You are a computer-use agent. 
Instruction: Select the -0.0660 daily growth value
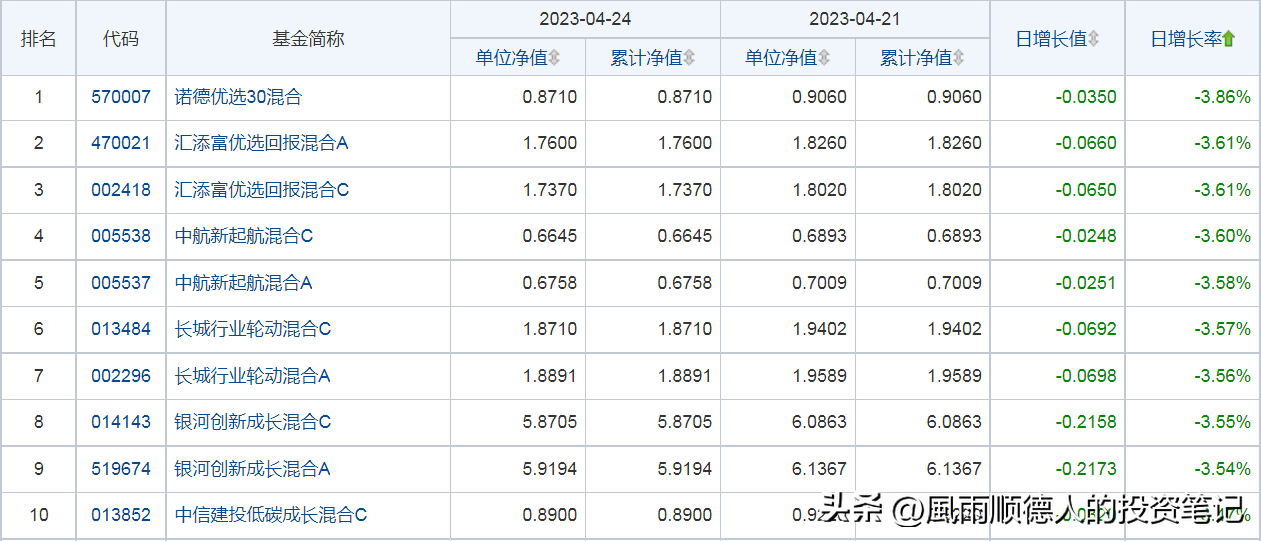click(x=1086, y=143)
